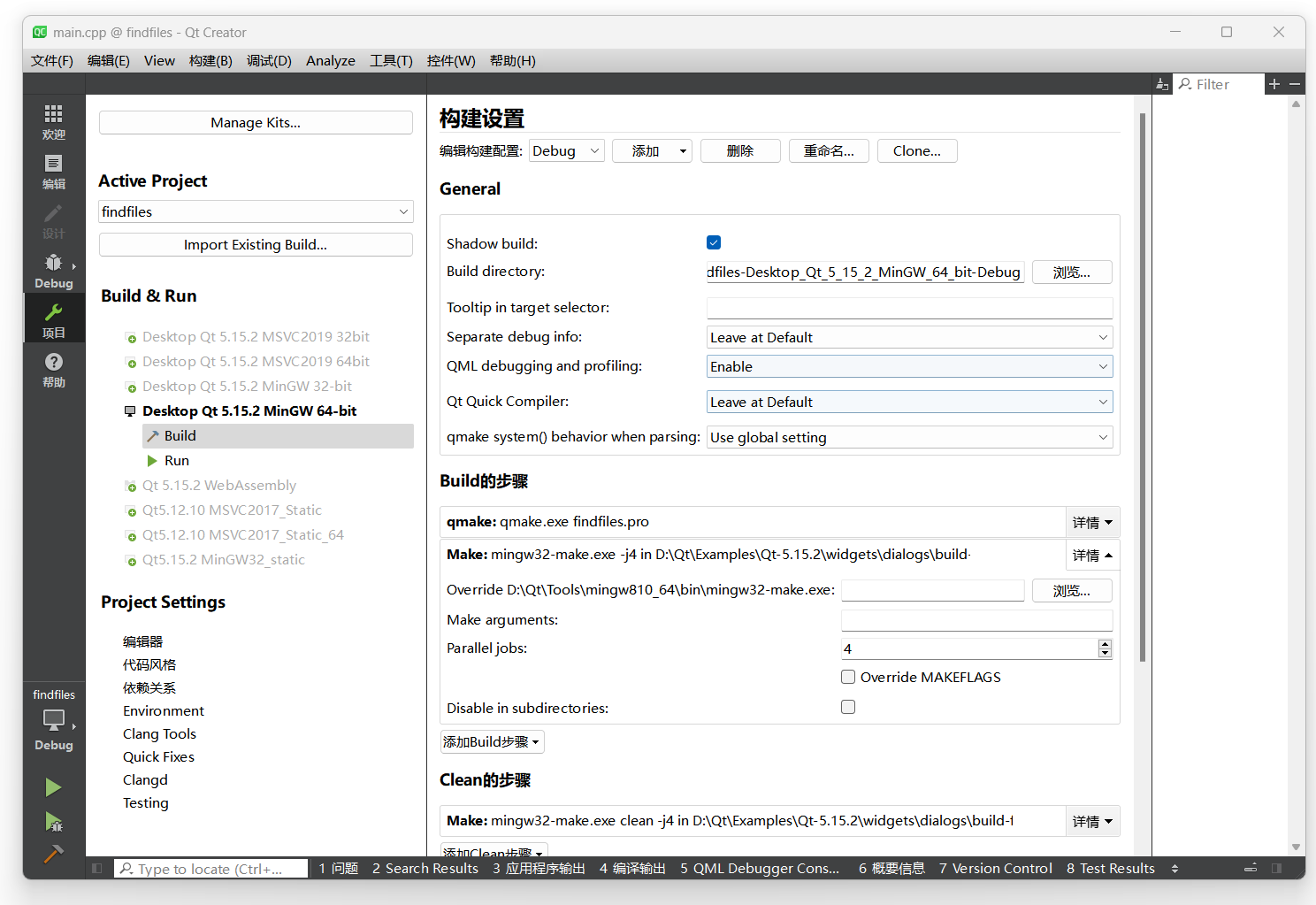
Task: Expand Clean Make step 详情 details
Action: point(1092,822)
